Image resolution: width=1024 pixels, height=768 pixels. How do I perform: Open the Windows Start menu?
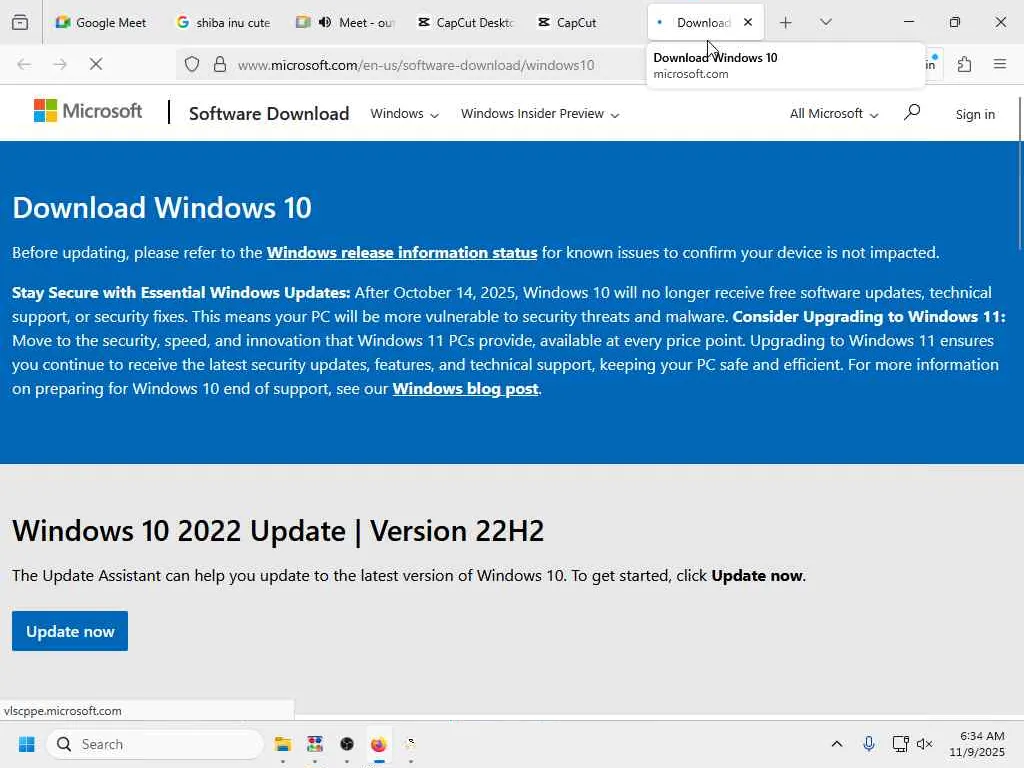click(27, 744)
